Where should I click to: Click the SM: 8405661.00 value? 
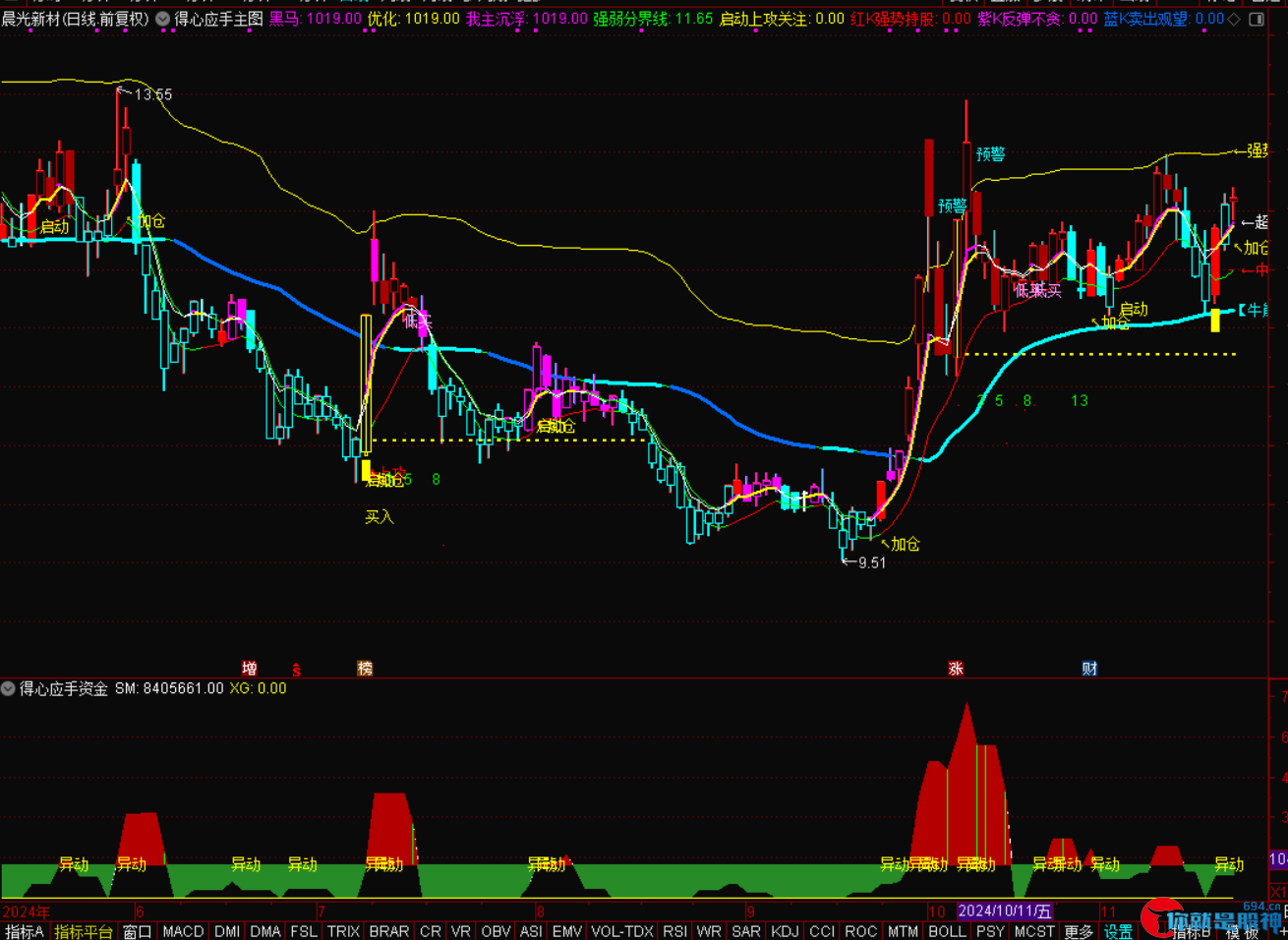(x=169, y=689)
